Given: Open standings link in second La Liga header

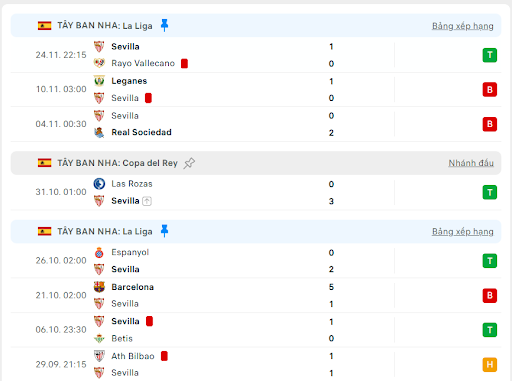Looking at the screenshot, I should (x=463, y=231).
